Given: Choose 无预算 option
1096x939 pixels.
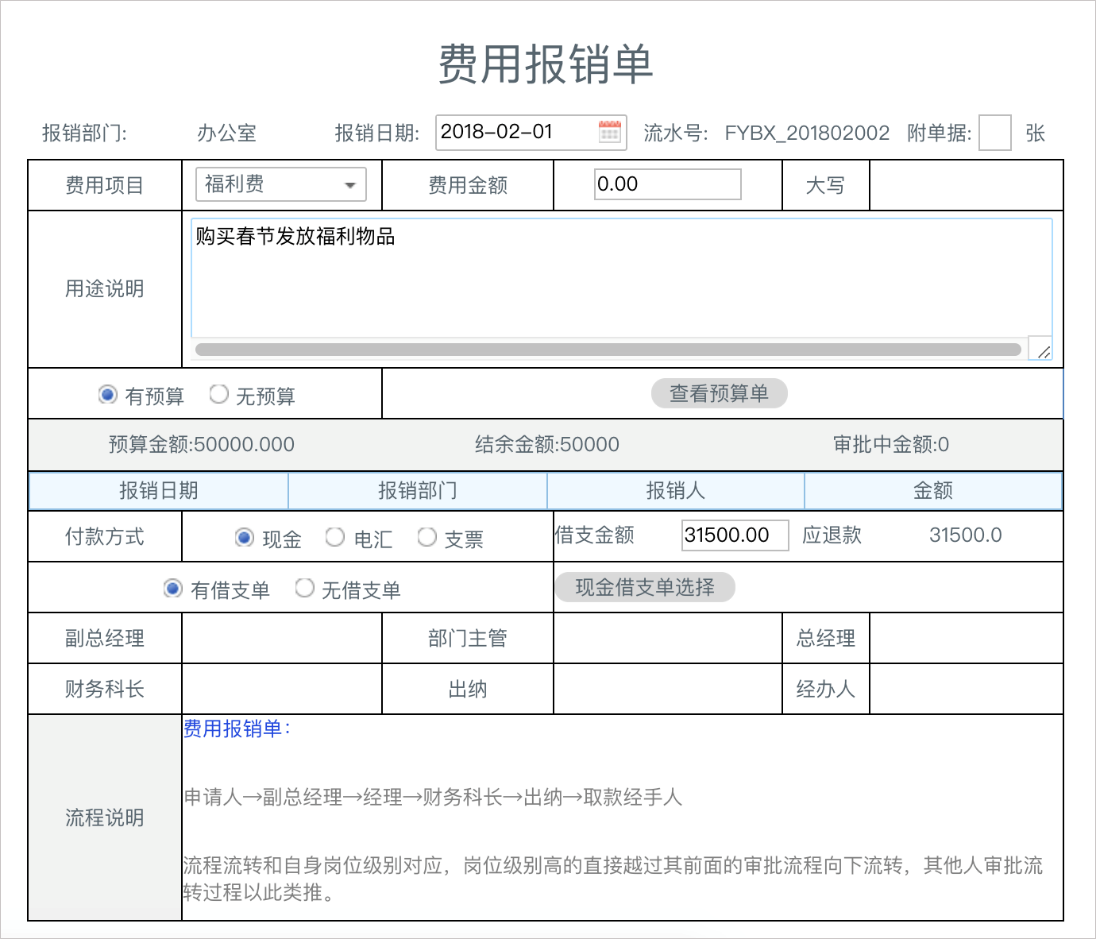Looking at the screenshot, I should pos(218,393).
